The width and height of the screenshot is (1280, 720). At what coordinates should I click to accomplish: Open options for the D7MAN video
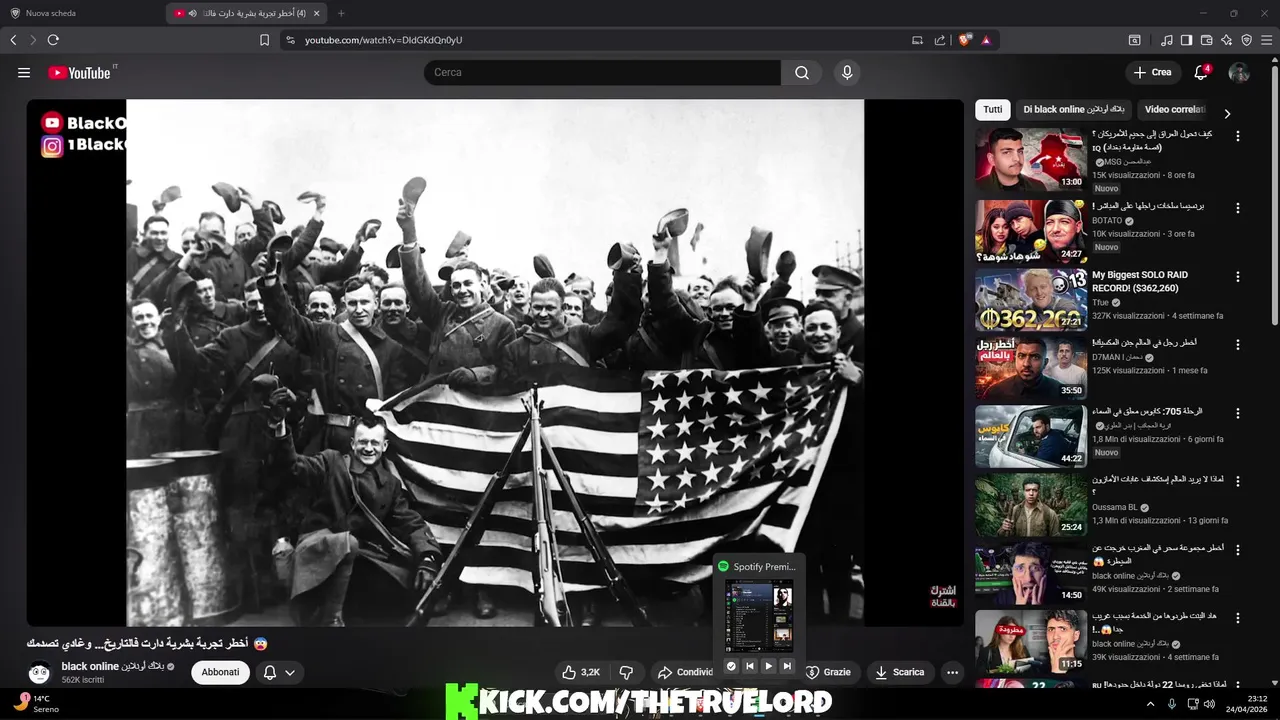click(1238, 344)
